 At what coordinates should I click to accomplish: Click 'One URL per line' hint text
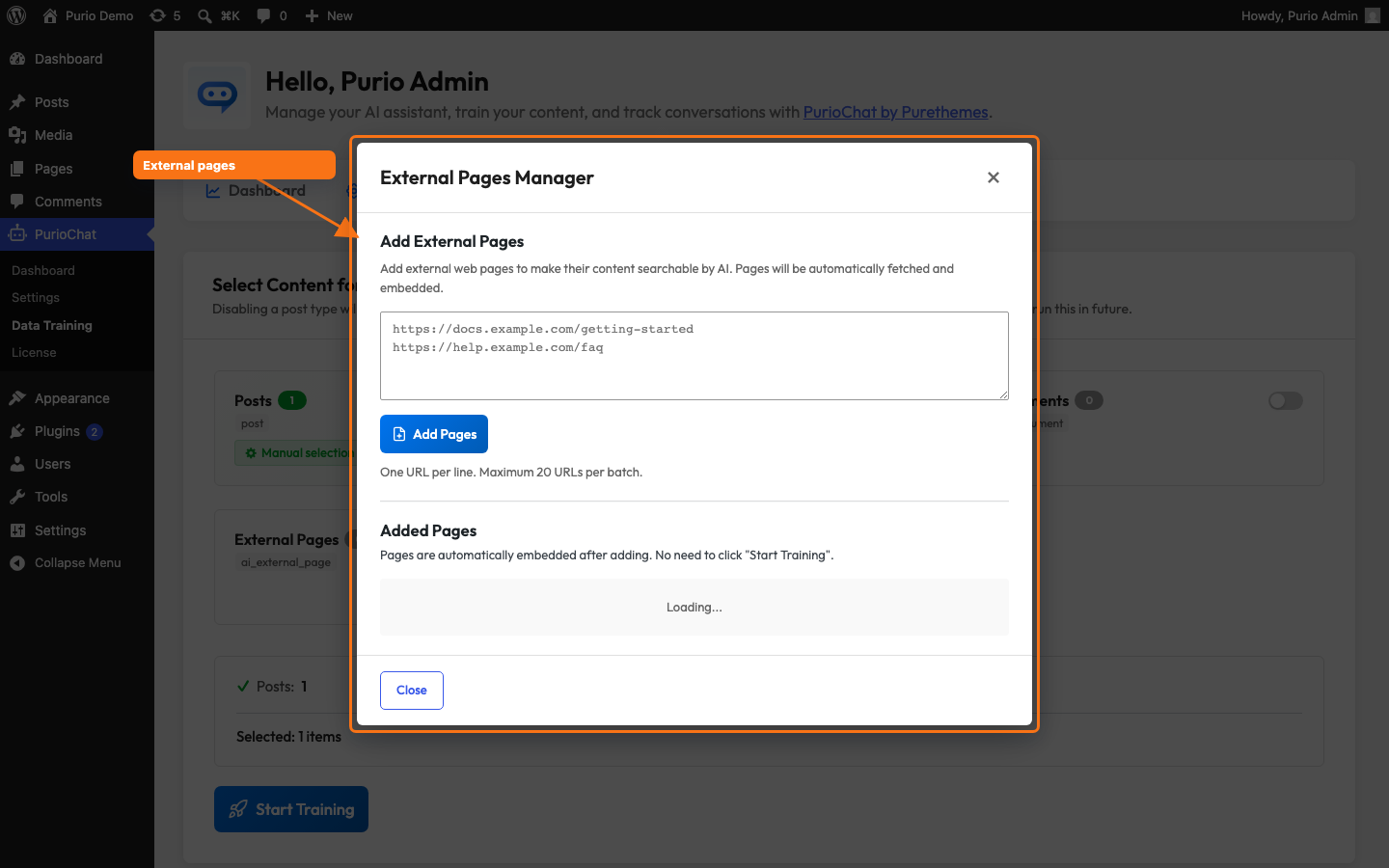point(511,473)
